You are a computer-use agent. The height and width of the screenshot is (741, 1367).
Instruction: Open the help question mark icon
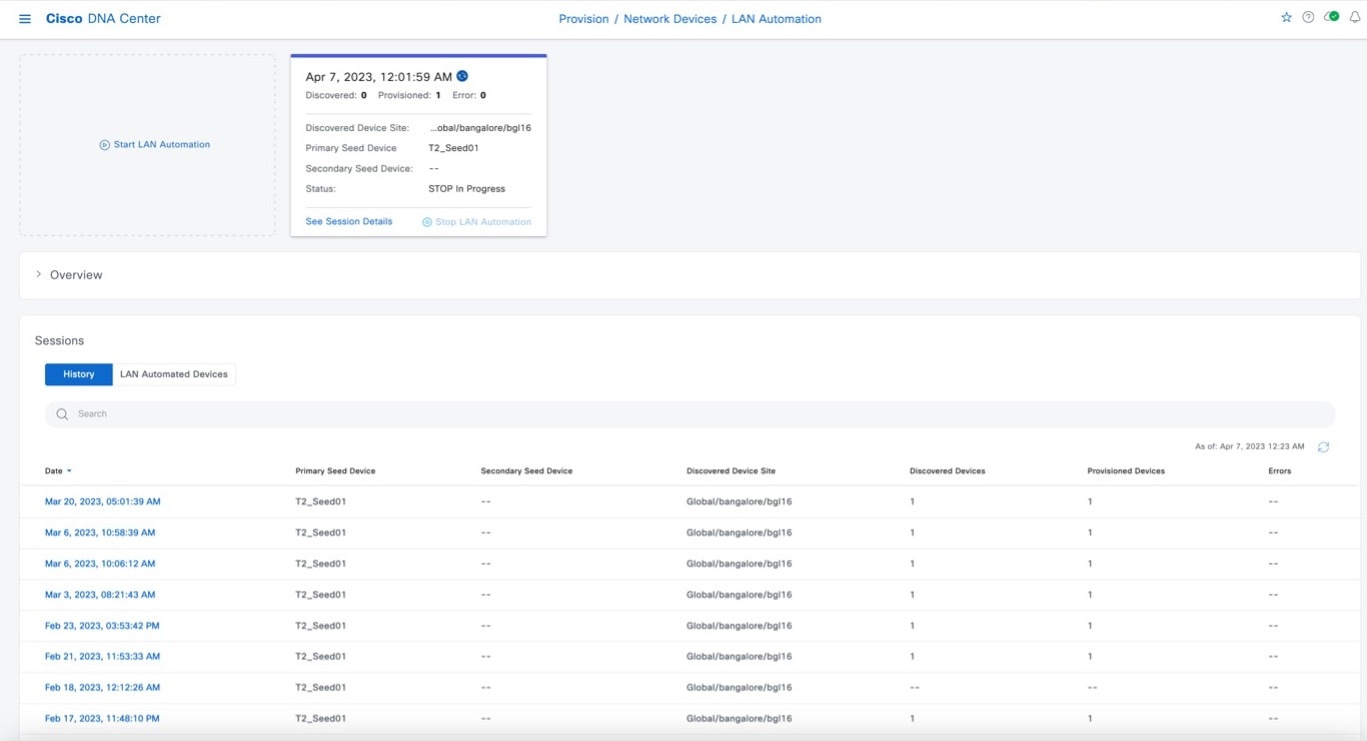[x=1308, y=18]
